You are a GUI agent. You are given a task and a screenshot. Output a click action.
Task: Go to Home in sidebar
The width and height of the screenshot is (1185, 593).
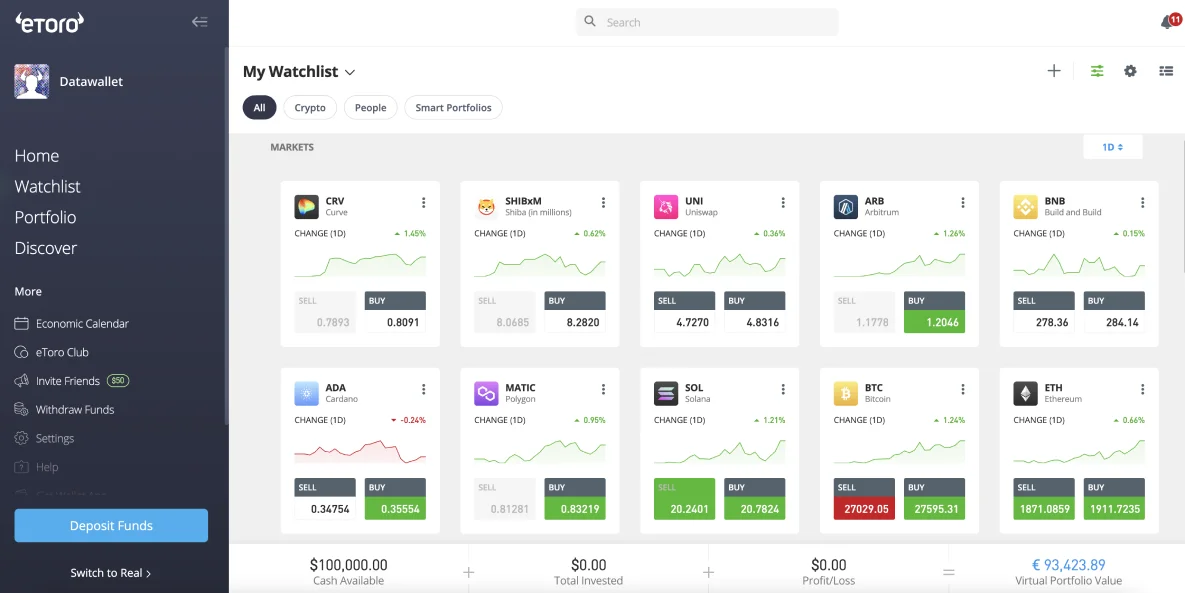pyautogui.click(x=37, y=156)
